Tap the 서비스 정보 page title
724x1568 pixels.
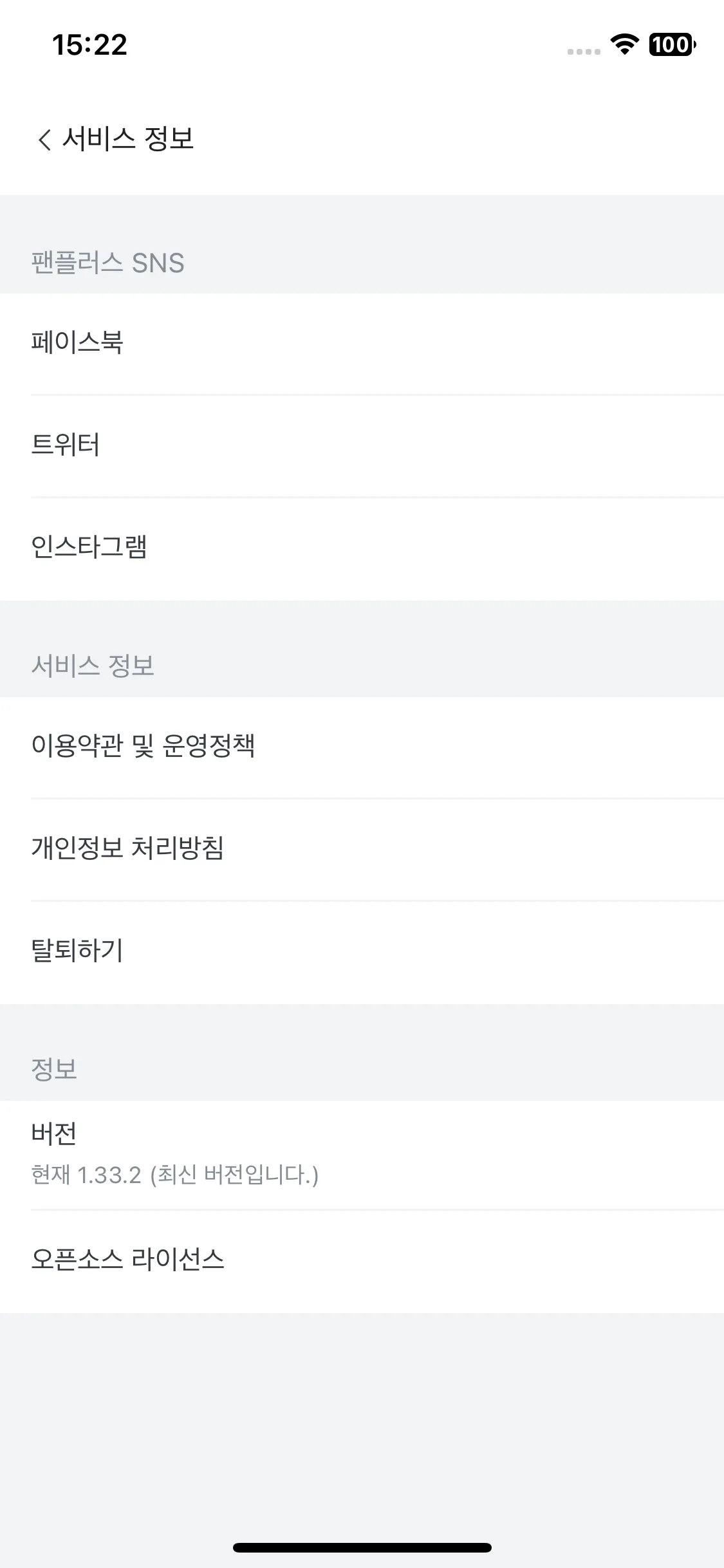(128, 138)
